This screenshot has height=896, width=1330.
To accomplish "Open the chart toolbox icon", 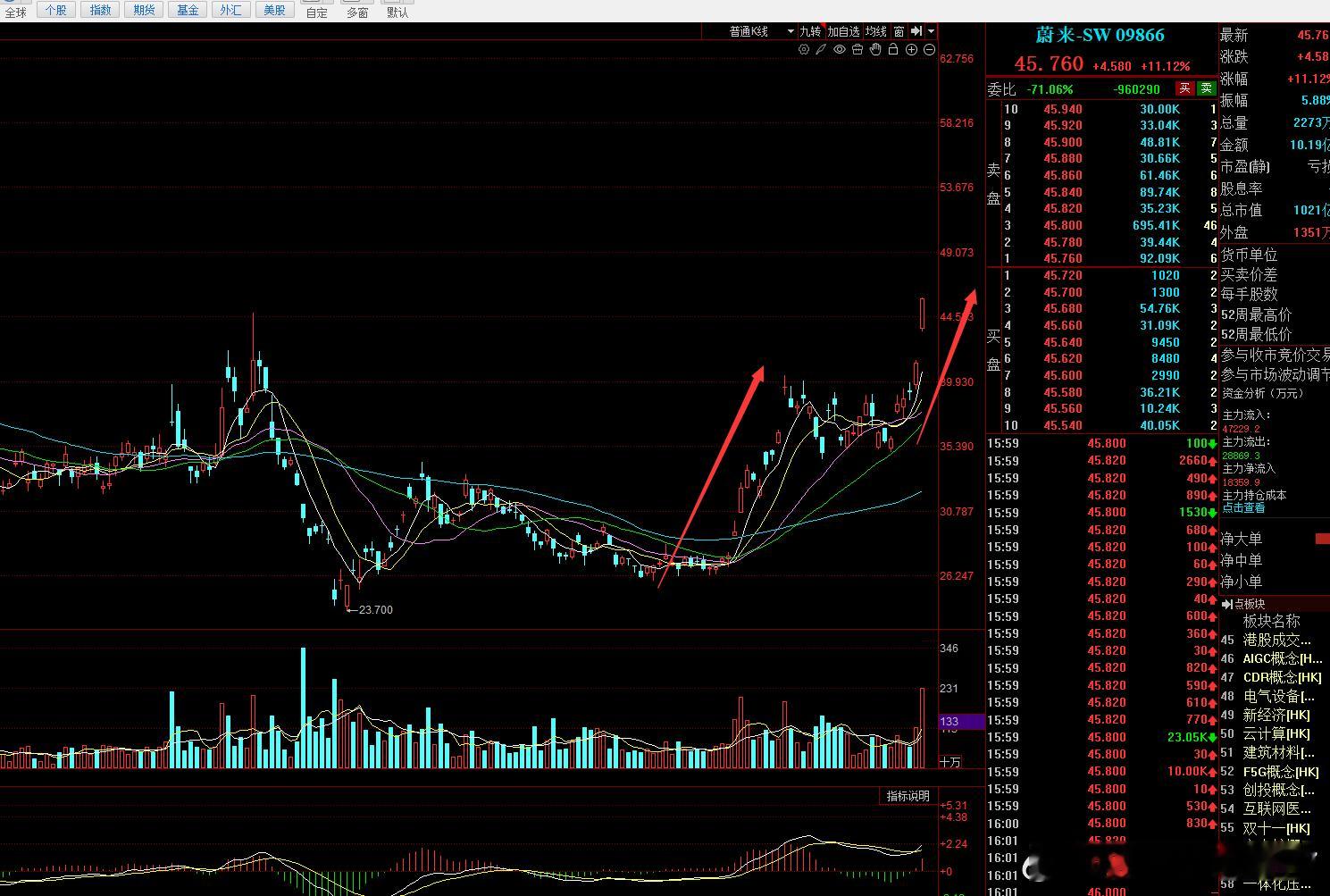I will click(857, 50).
